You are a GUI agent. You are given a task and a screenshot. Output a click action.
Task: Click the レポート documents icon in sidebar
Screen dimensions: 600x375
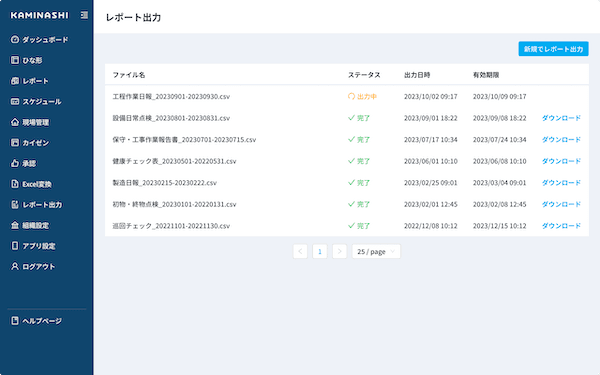[x=15, y=81]
